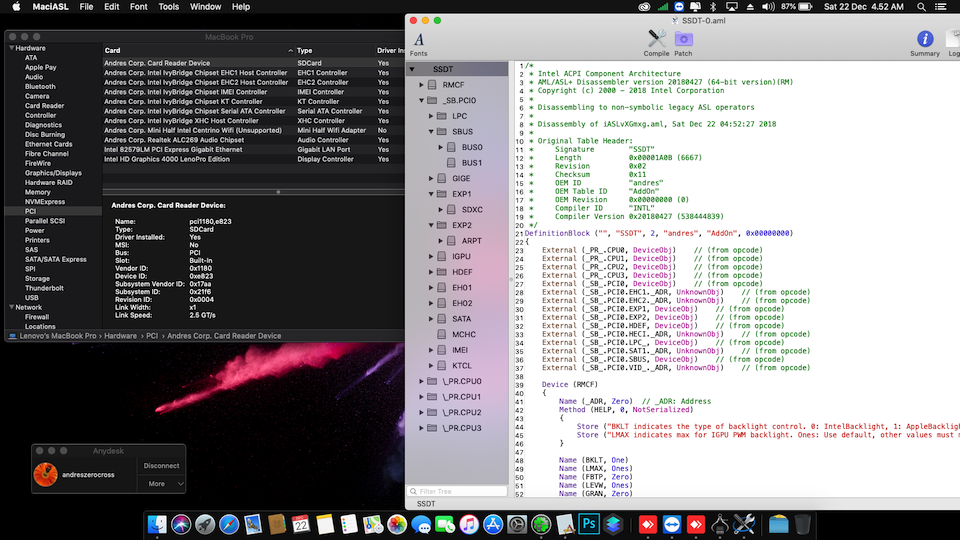This screenshot has height=540, width=960.
Task: Open Notes app in the dock
Action: (x=324, y=524)
